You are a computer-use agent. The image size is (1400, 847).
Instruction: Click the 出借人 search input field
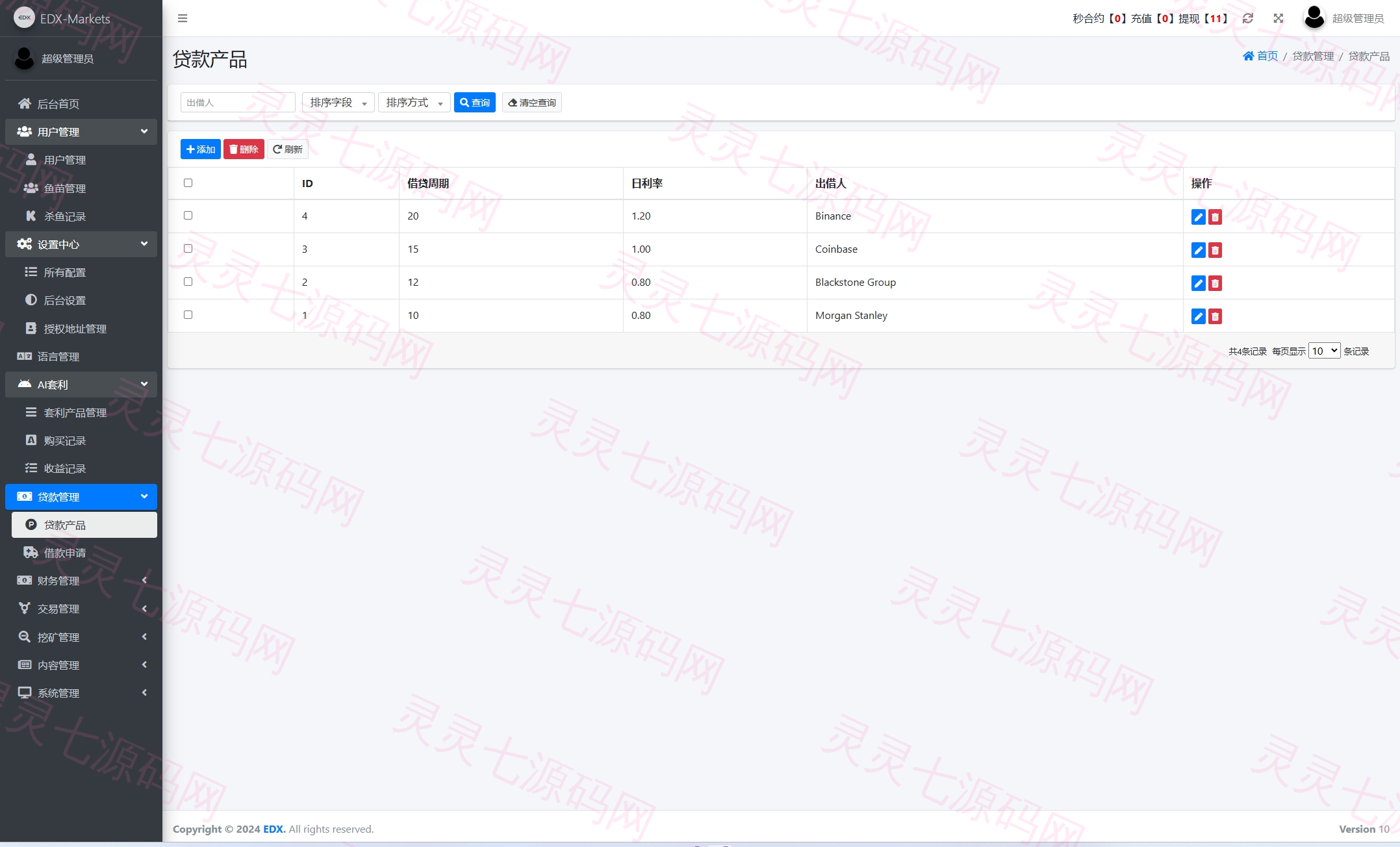point(238,103)
